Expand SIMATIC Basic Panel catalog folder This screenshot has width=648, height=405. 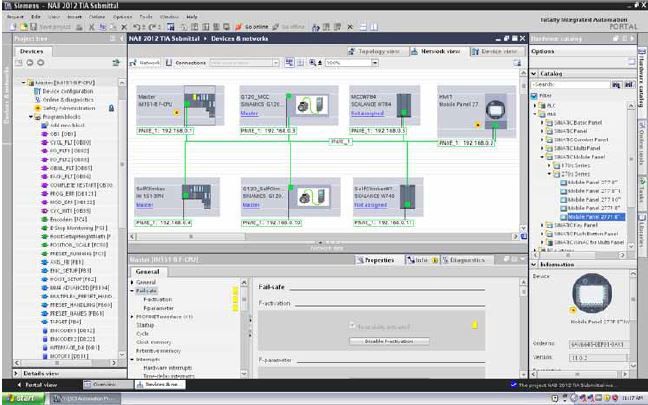(542, 123)
